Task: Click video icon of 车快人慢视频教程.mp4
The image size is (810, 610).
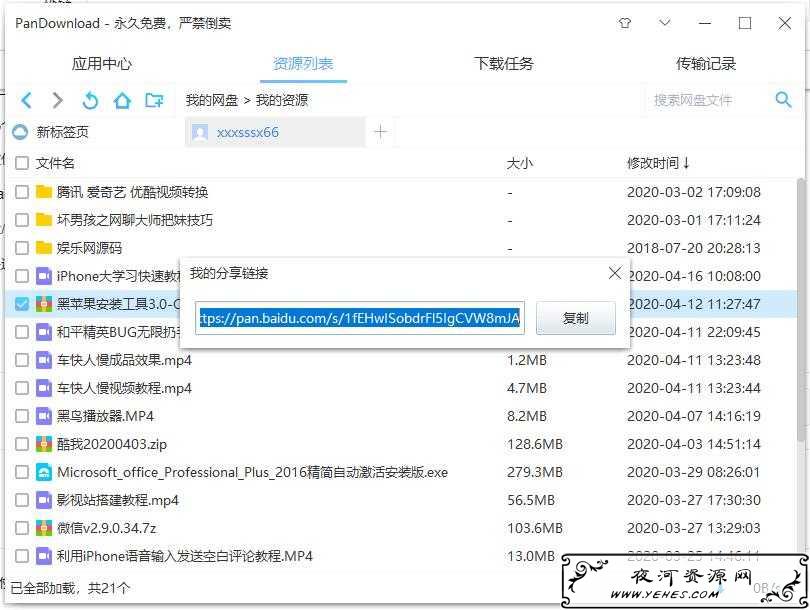Action: [x=44, y=388]
